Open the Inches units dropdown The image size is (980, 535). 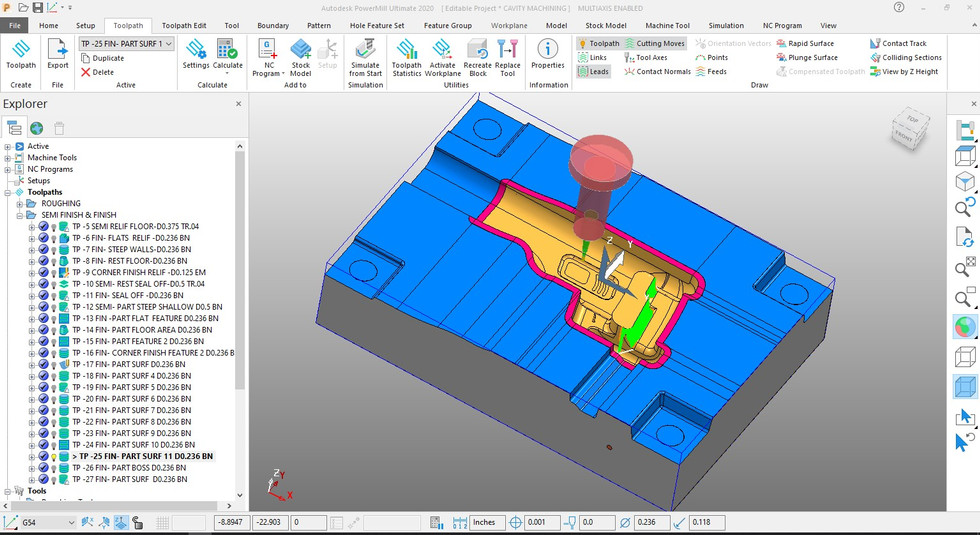coord(488,522)
